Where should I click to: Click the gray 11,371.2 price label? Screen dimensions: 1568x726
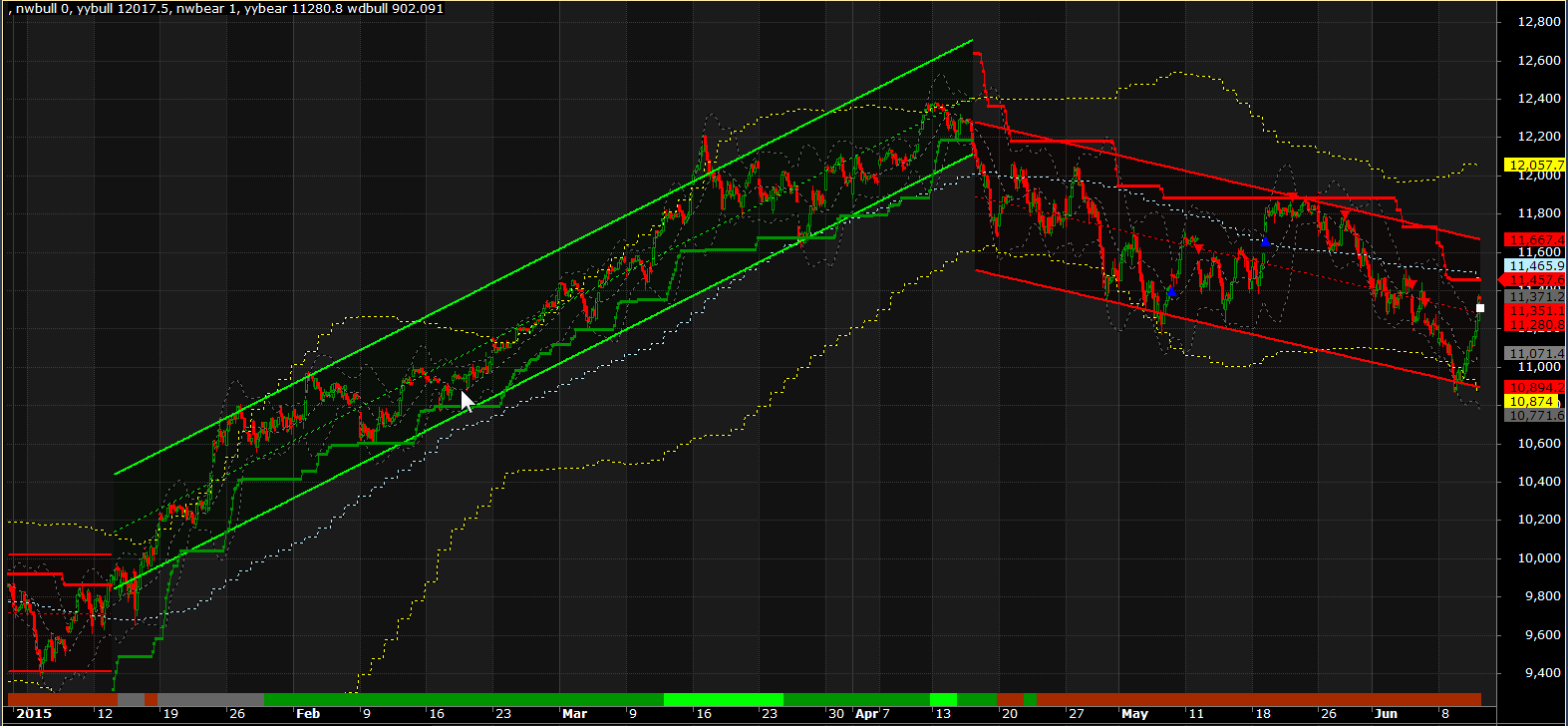click(x=1535, y=297)
